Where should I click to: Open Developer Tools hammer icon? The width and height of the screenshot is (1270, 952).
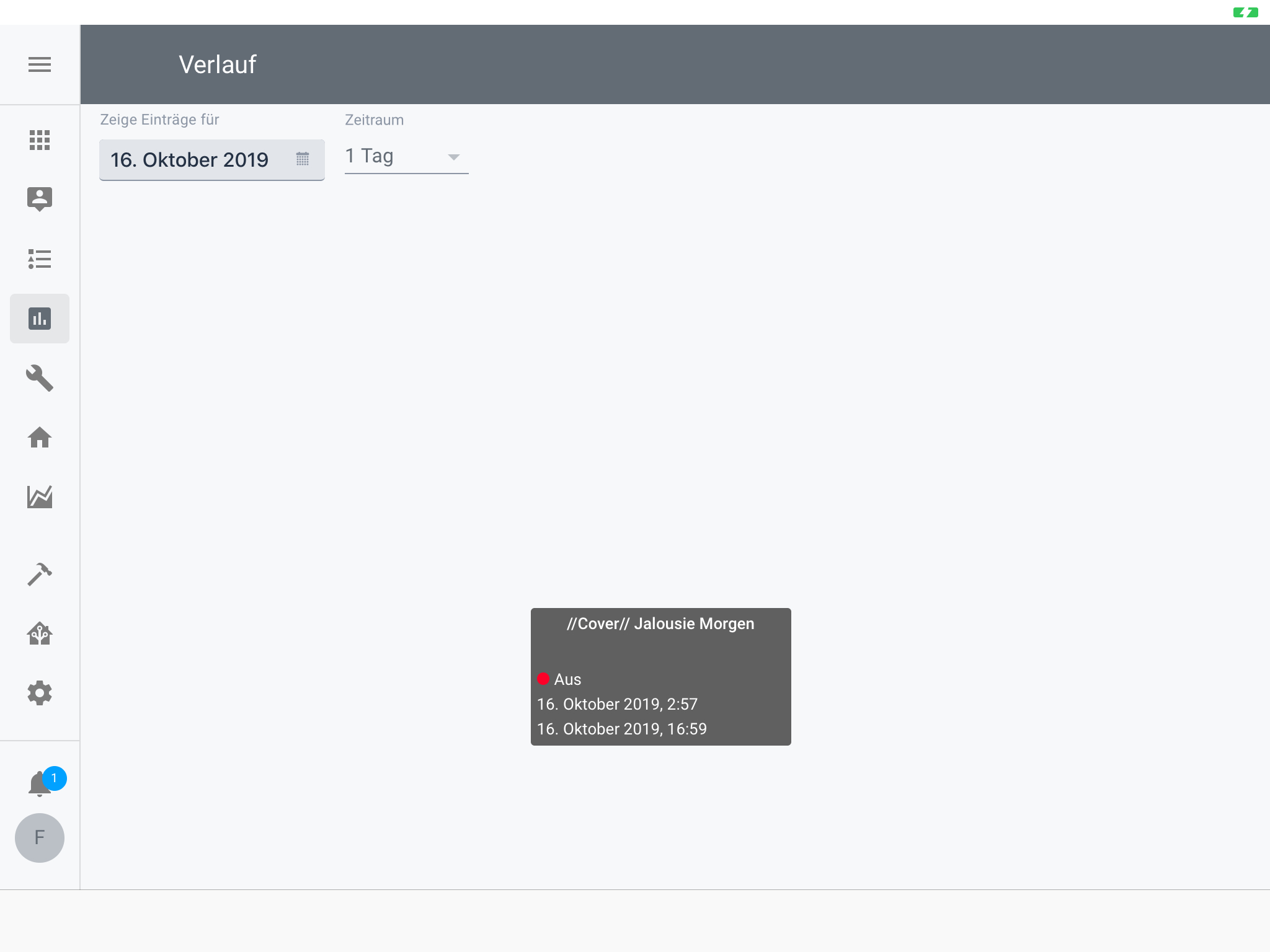tap(40, 574)
